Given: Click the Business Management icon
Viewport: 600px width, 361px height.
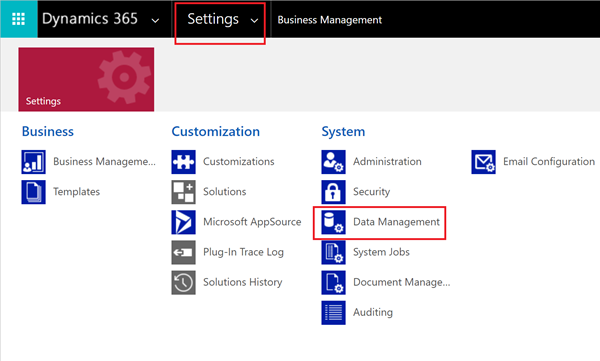Looking at the screenshot, I should [x=33, y=162].
